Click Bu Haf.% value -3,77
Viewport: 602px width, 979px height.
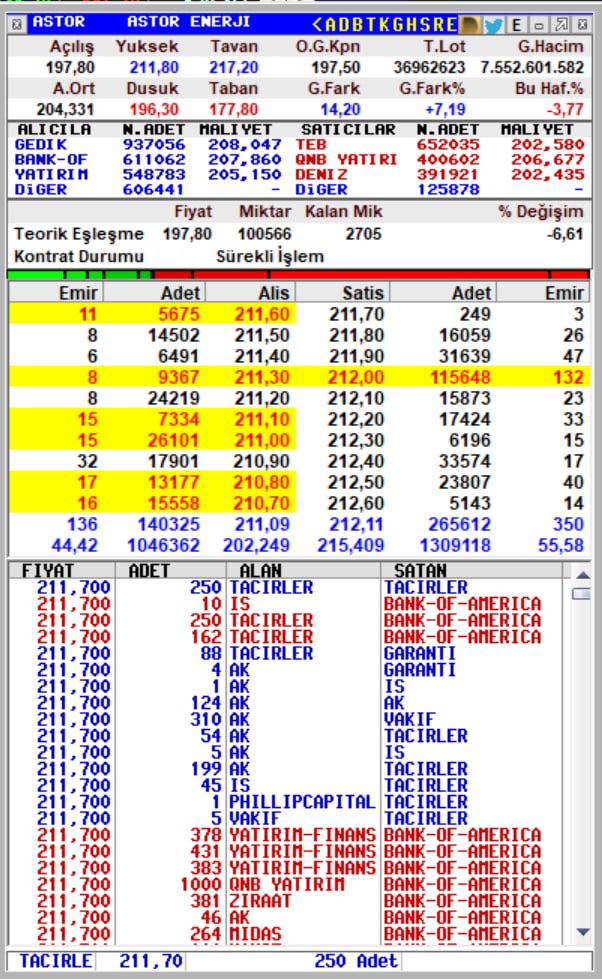pos(565,109)
